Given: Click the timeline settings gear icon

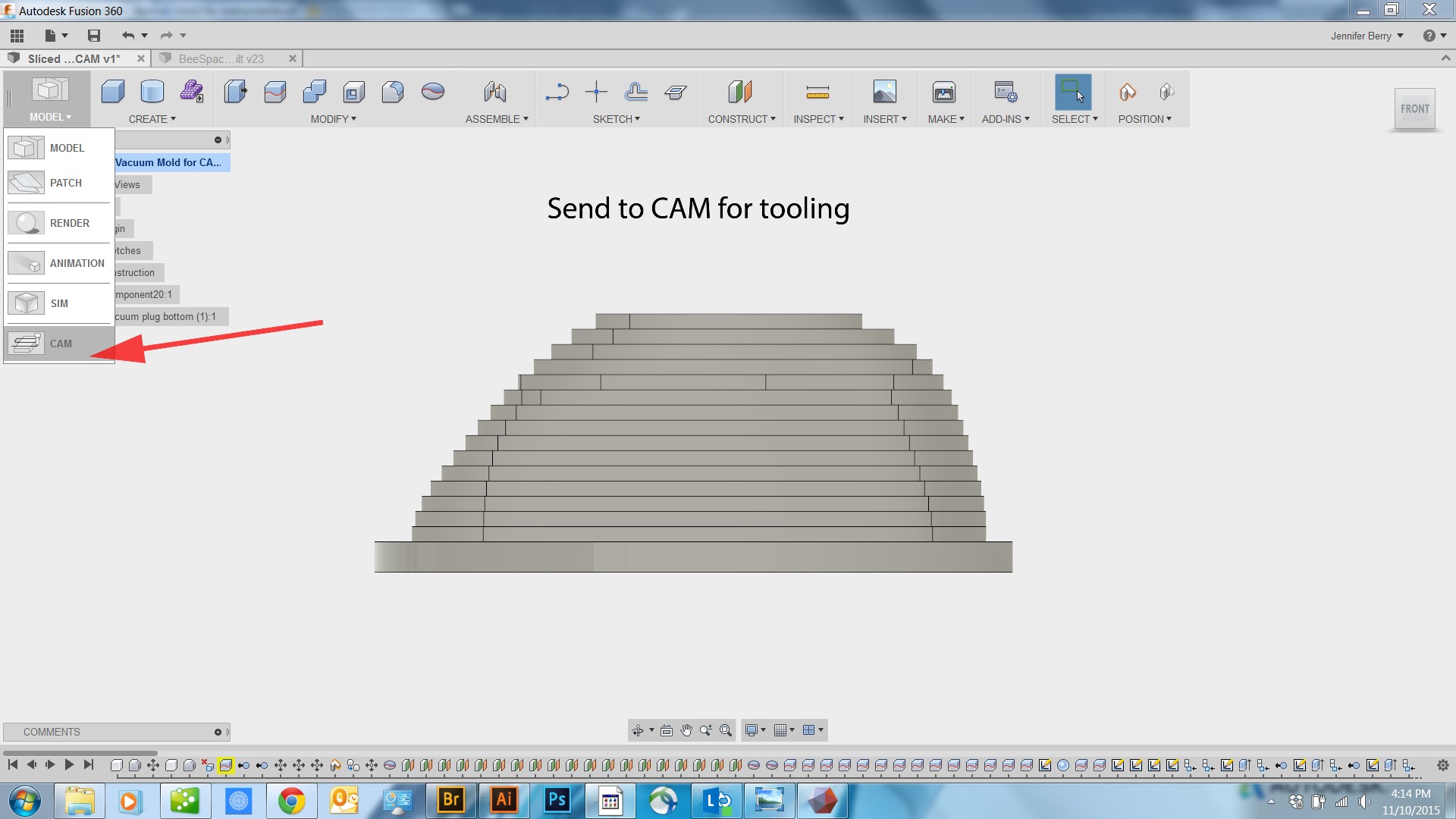Looking at the screenshot, I should [x=1442, y=765].
